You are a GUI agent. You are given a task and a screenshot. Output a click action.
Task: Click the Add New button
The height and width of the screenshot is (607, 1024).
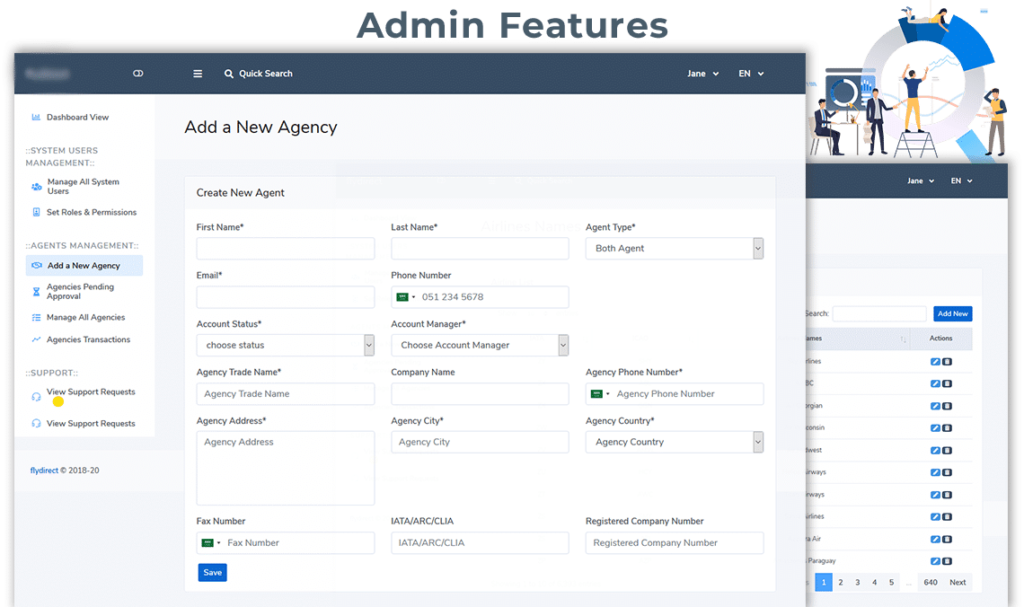(952, 314)
